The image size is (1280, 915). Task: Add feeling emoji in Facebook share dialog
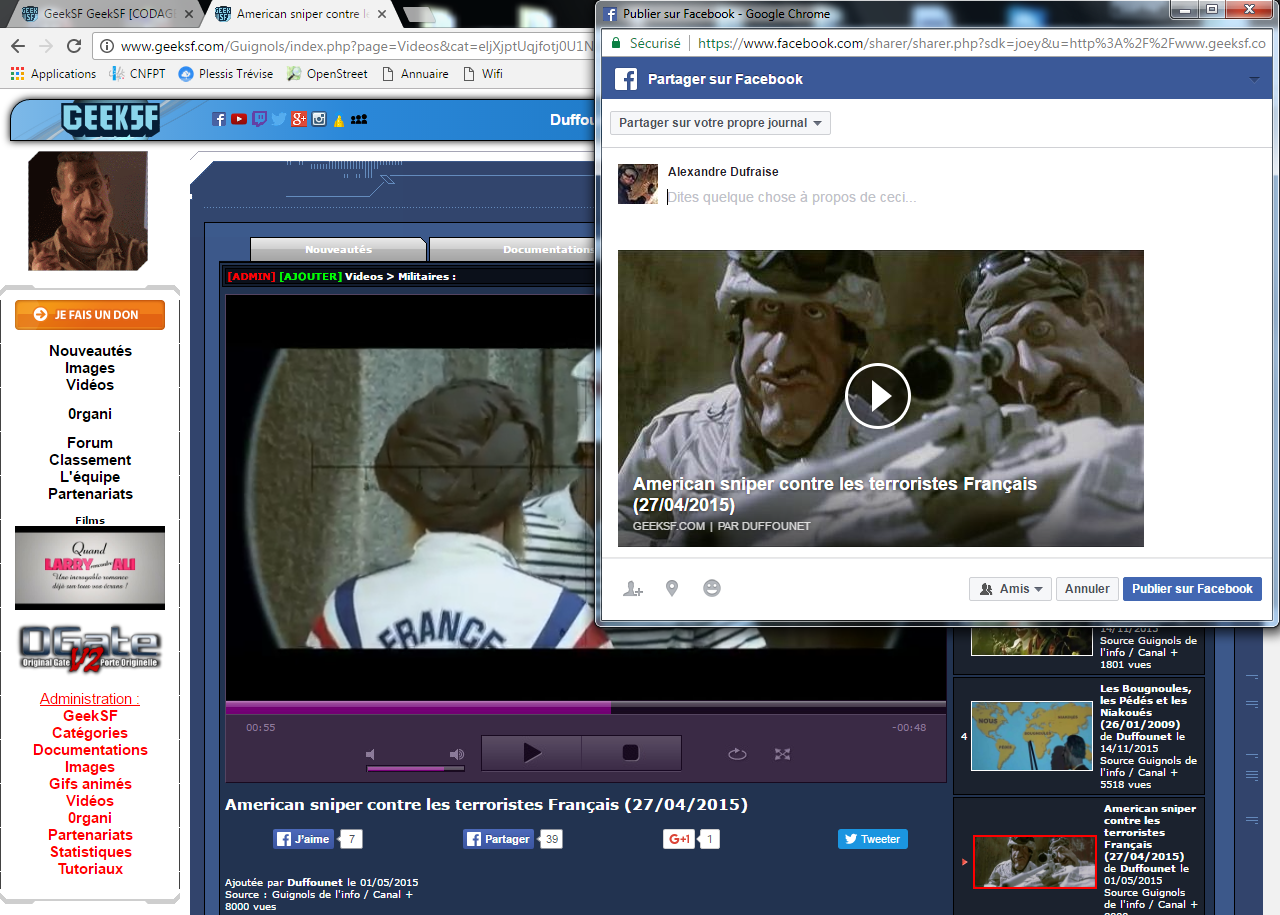712,589
